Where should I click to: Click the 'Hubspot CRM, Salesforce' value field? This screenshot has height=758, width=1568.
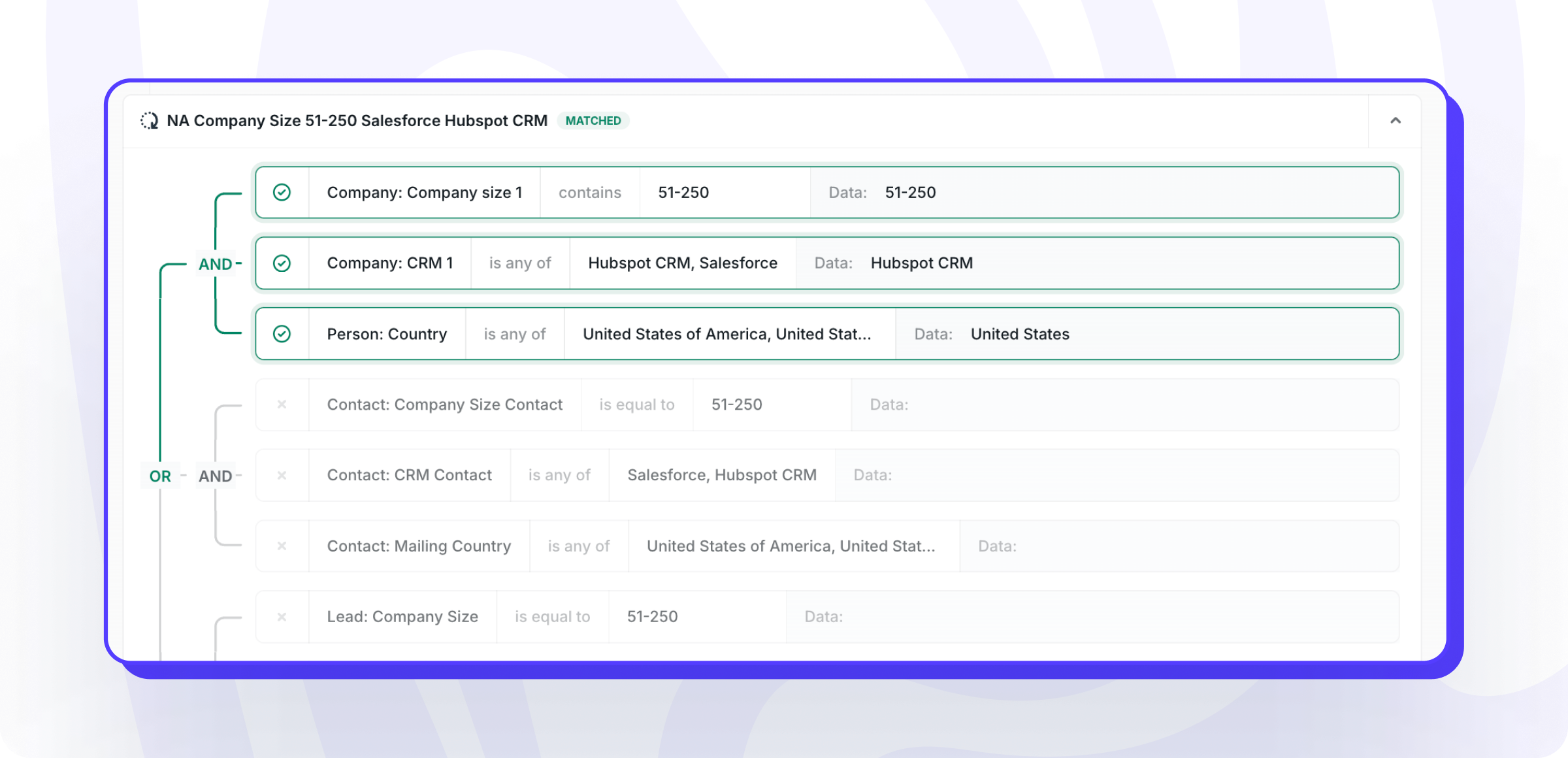pos(682,263)
